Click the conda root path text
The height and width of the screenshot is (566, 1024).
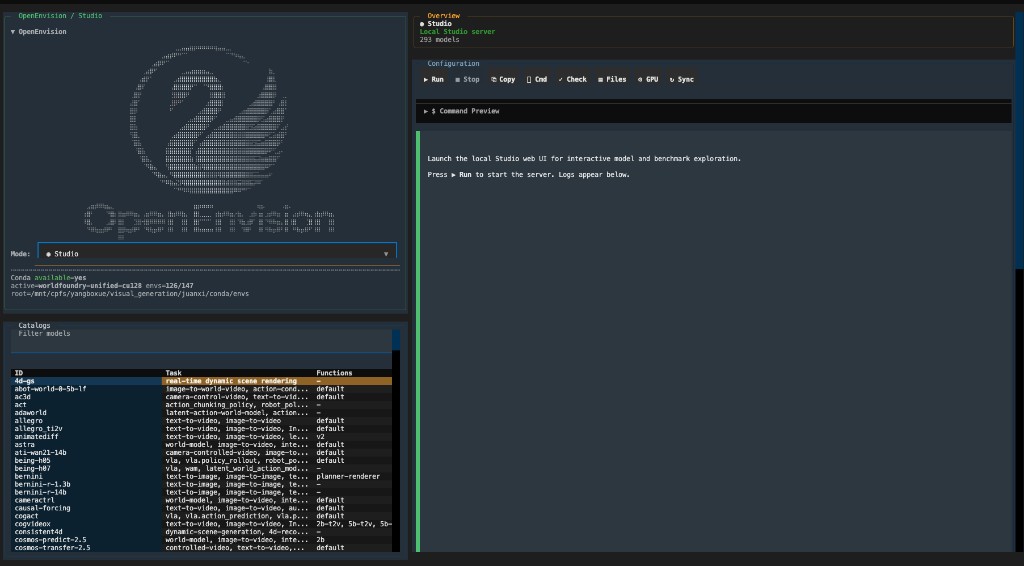pos(129,294)
